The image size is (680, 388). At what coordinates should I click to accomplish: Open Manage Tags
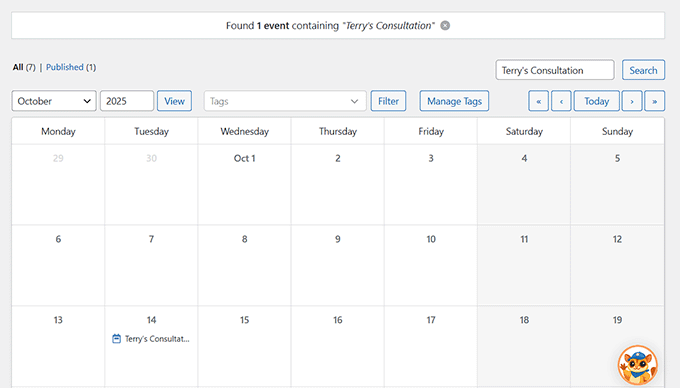click(454, 101)
